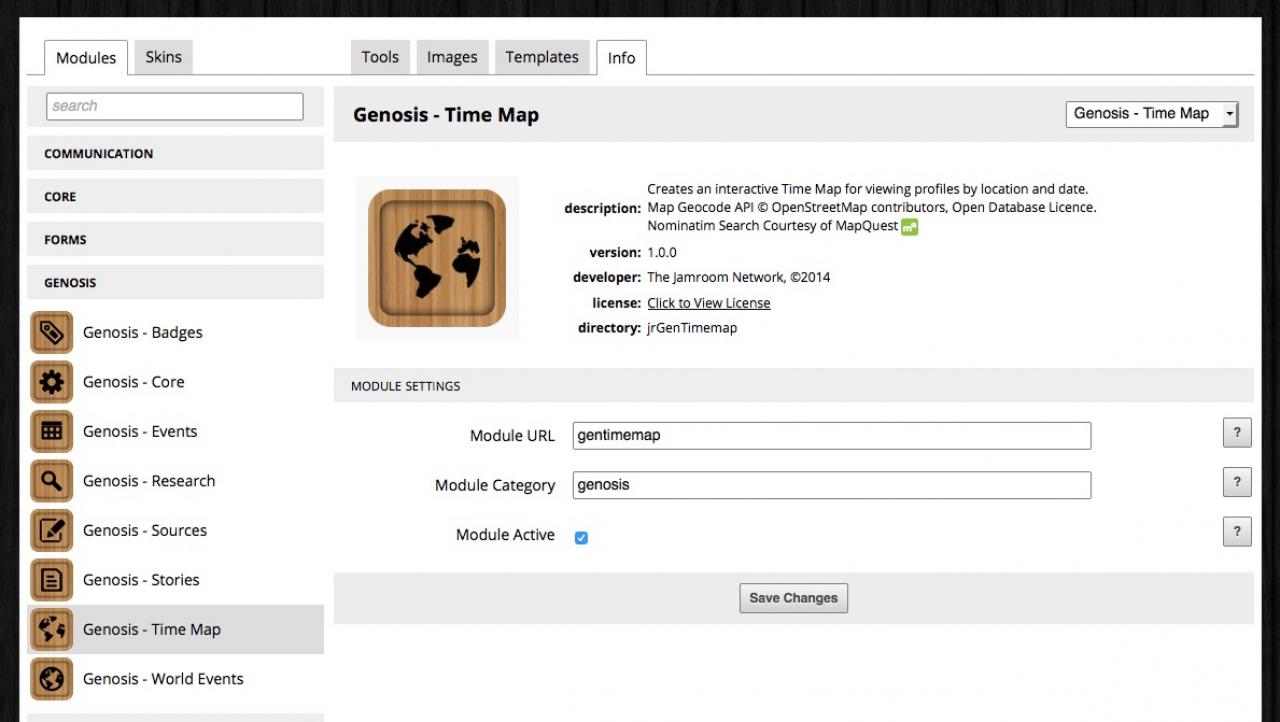Show help for the Module URL field
This screenshot has width=1280, height=722.
(x=1236, y=433)
